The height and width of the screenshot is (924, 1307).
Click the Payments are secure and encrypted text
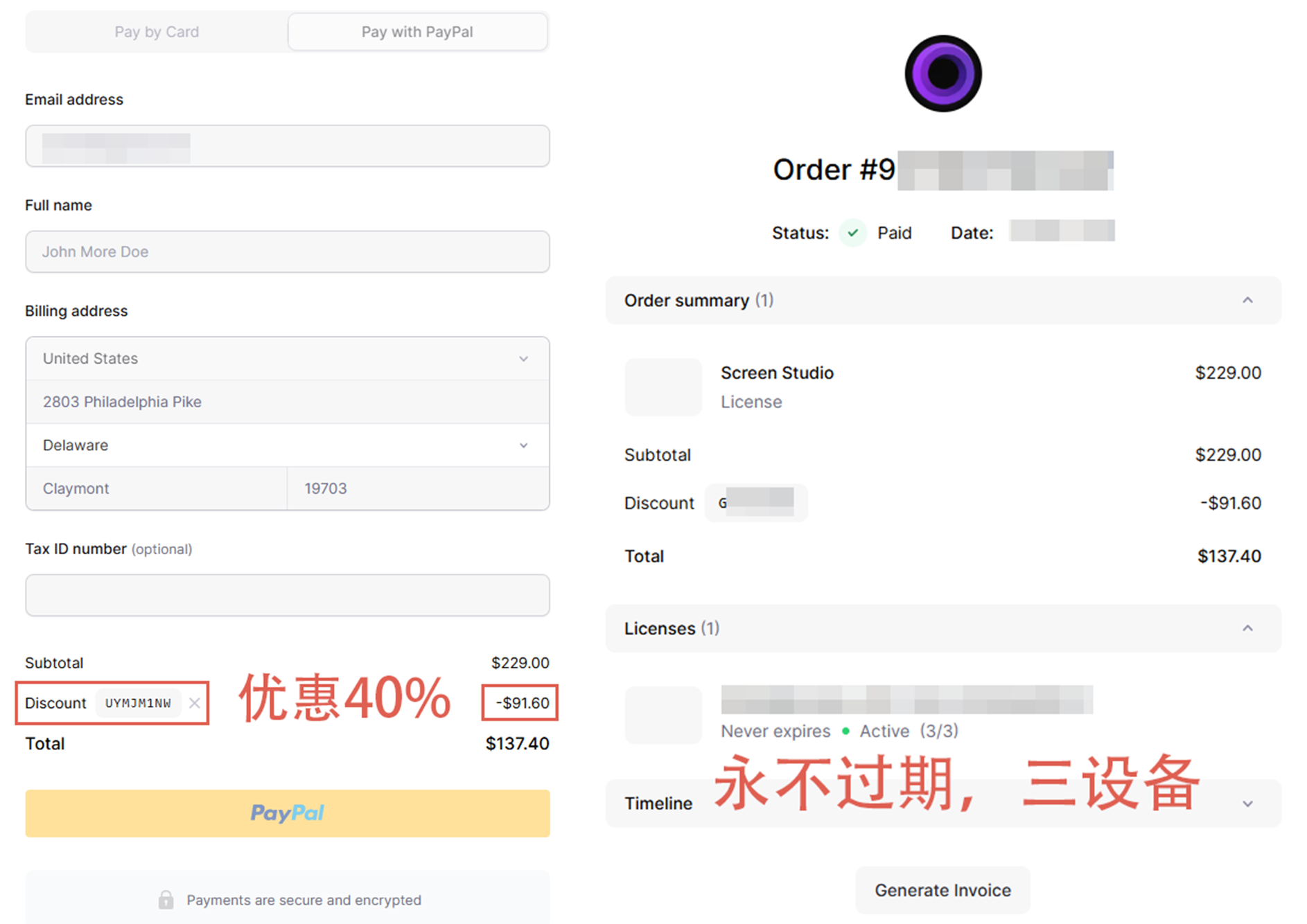coord(304,900)
